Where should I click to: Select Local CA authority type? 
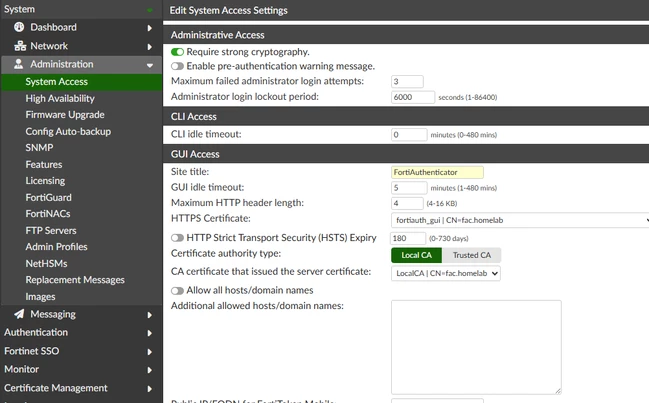pyautogui.click(x=416, y=255)
